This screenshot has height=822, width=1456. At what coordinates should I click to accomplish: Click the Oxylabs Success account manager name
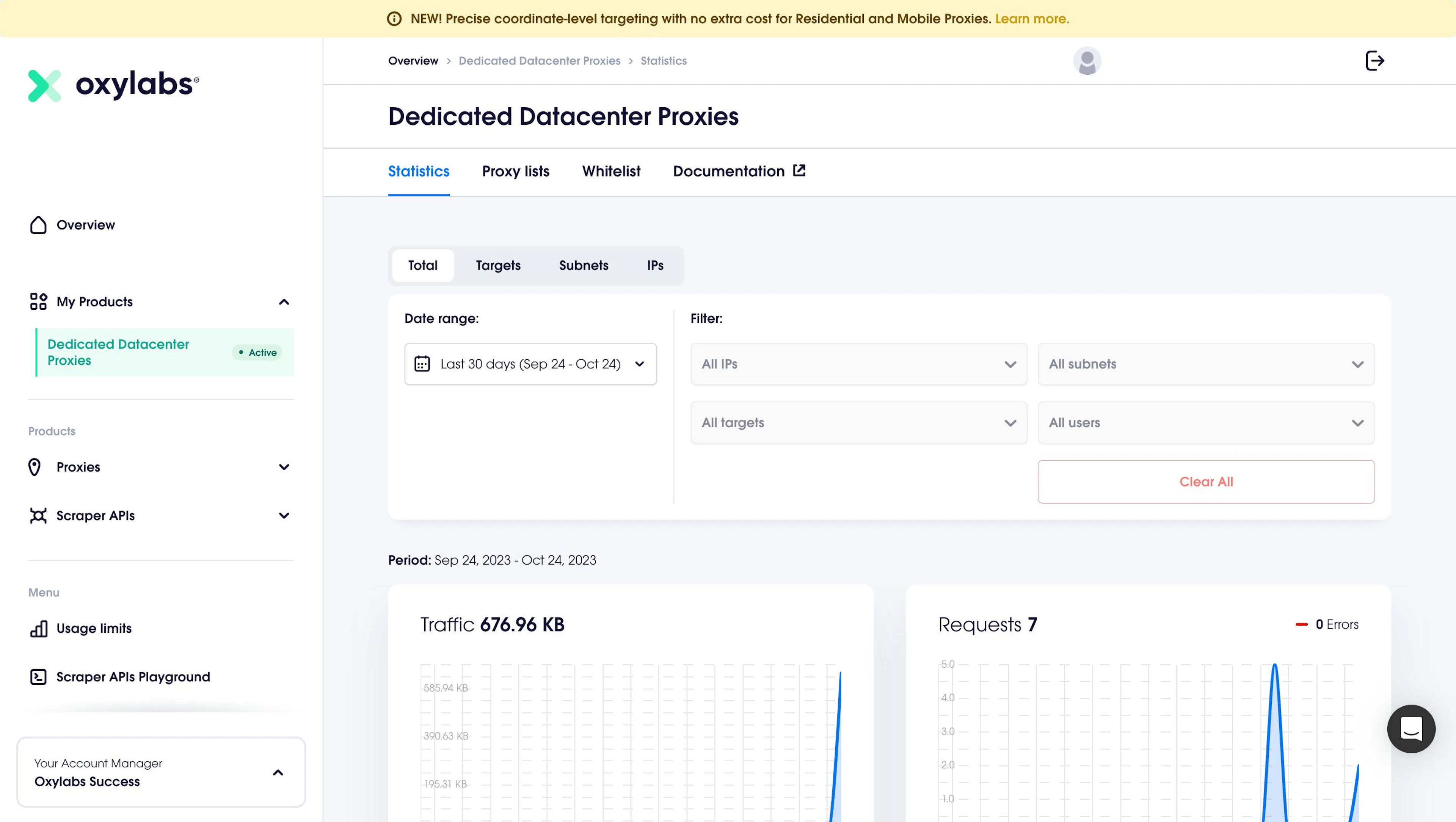click(87, 781)
